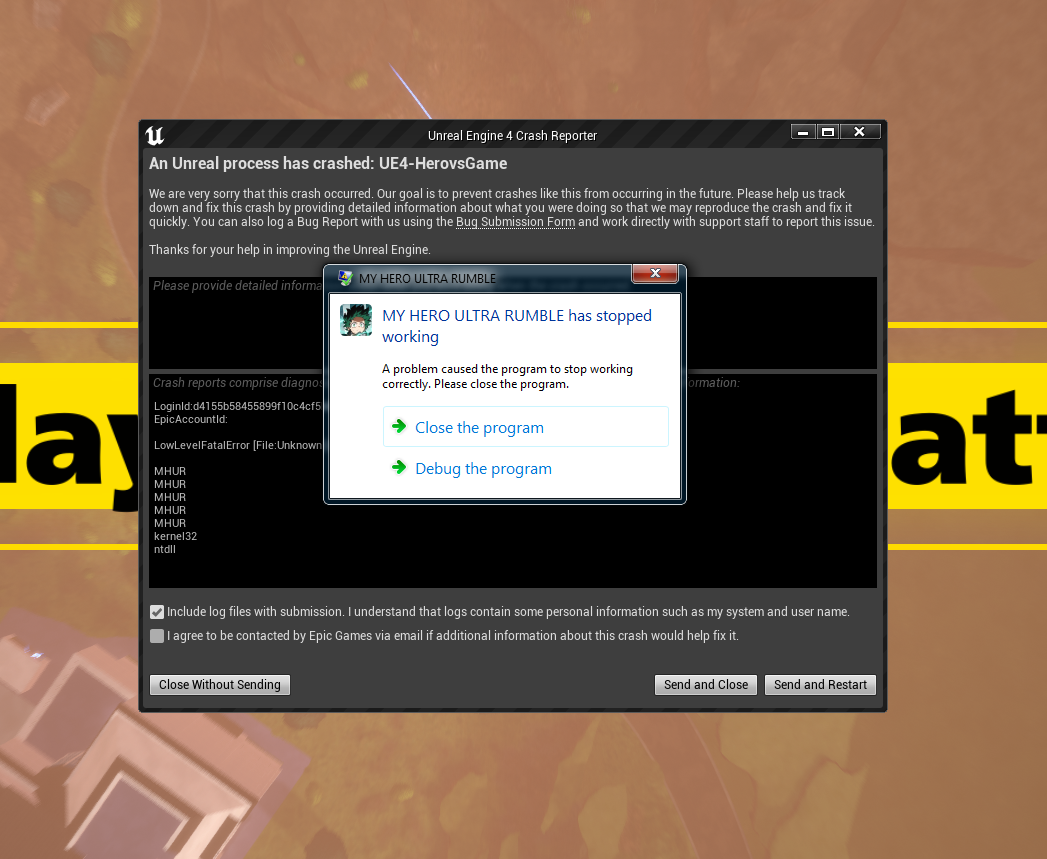Close the MY HERO ULTRA RUMBLE dialog with red X
Image resolution: width=1047 pixels, height=859 pixels.
[x=655, y=273]
